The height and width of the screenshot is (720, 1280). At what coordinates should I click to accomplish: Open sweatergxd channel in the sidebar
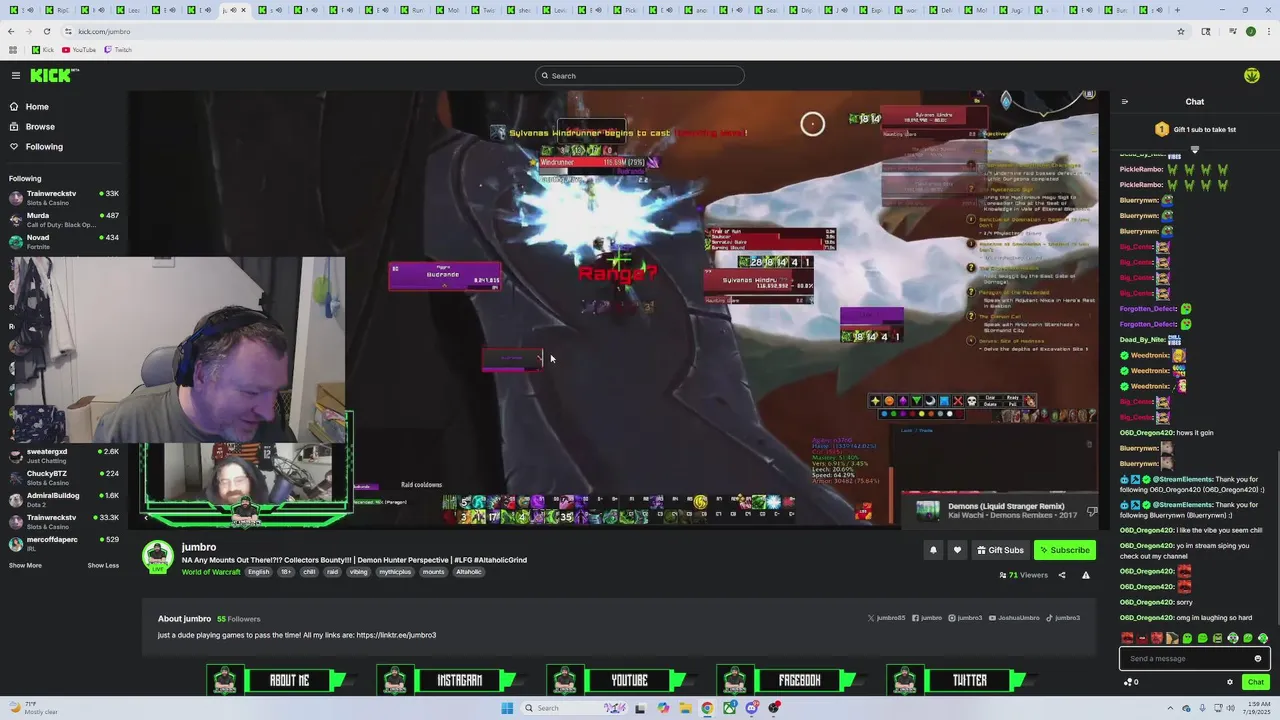tap(64, 455)
